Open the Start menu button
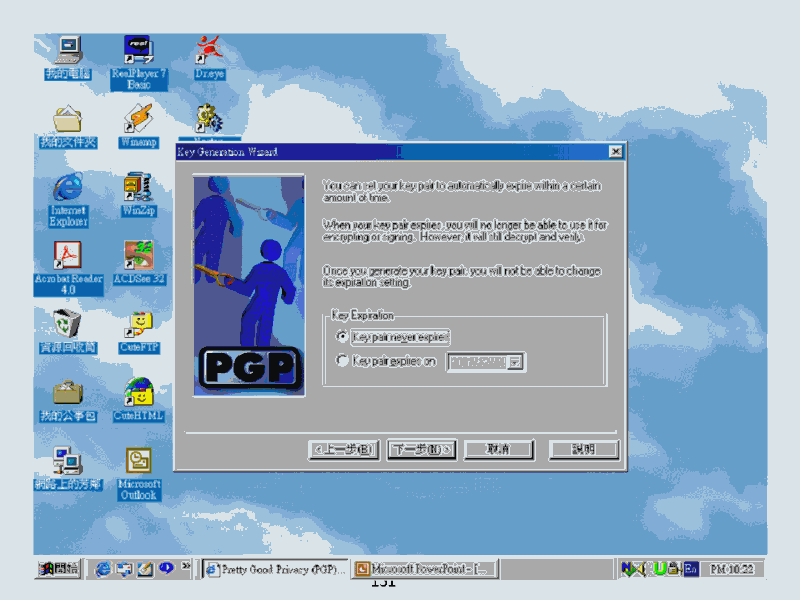Viewport: 800px width, 600px height. click(59, 569)
